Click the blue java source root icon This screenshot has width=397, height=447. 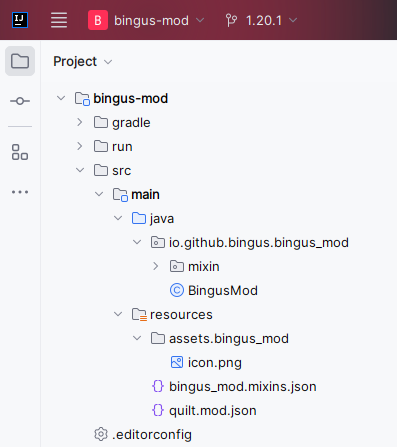click(x=139, y=218)
